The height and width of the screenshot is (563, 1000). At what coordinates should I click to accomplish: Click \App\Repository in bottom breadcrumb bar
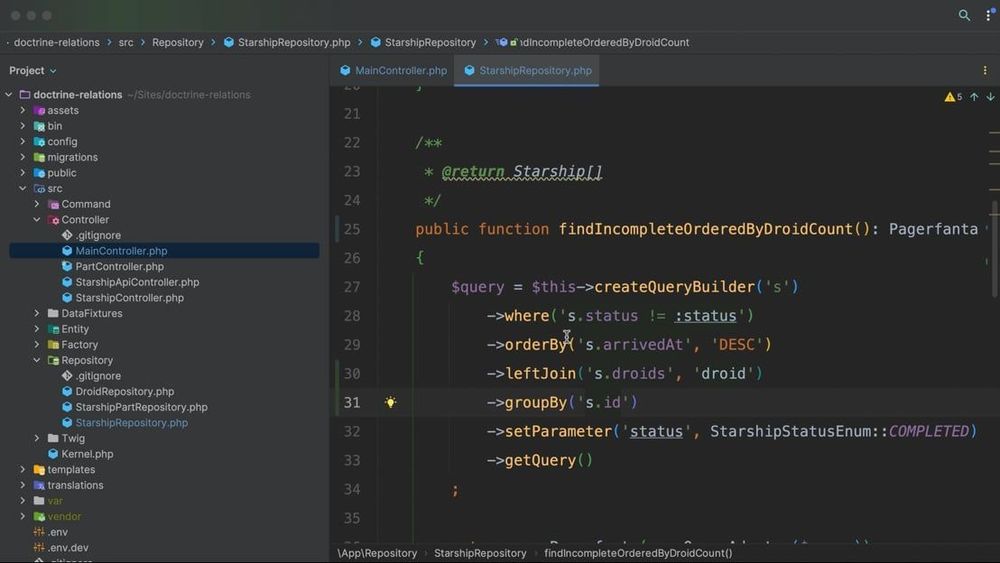377,553
